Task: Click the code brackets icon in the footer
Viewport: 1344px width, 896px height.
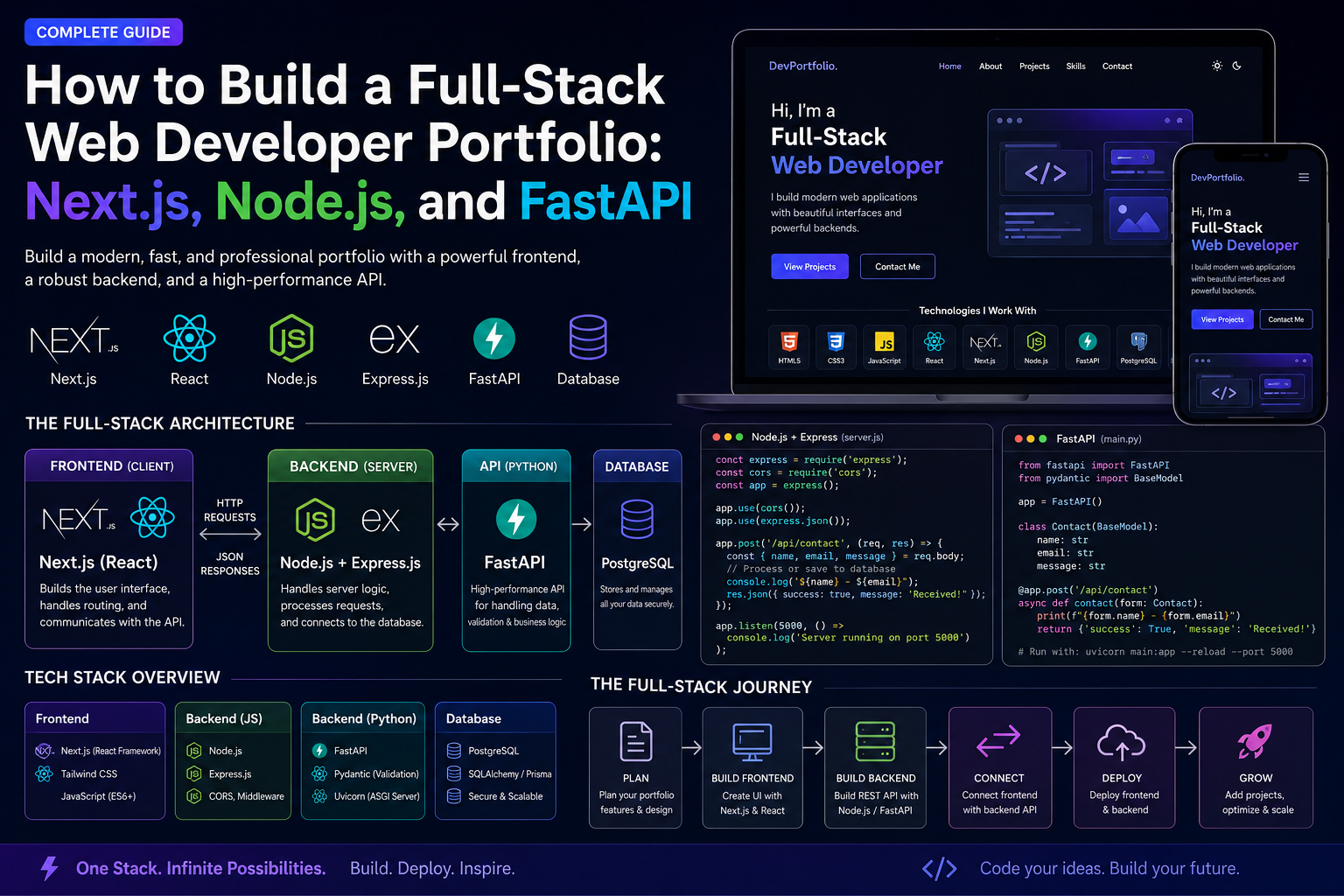Action: click(x=940, y=869)
